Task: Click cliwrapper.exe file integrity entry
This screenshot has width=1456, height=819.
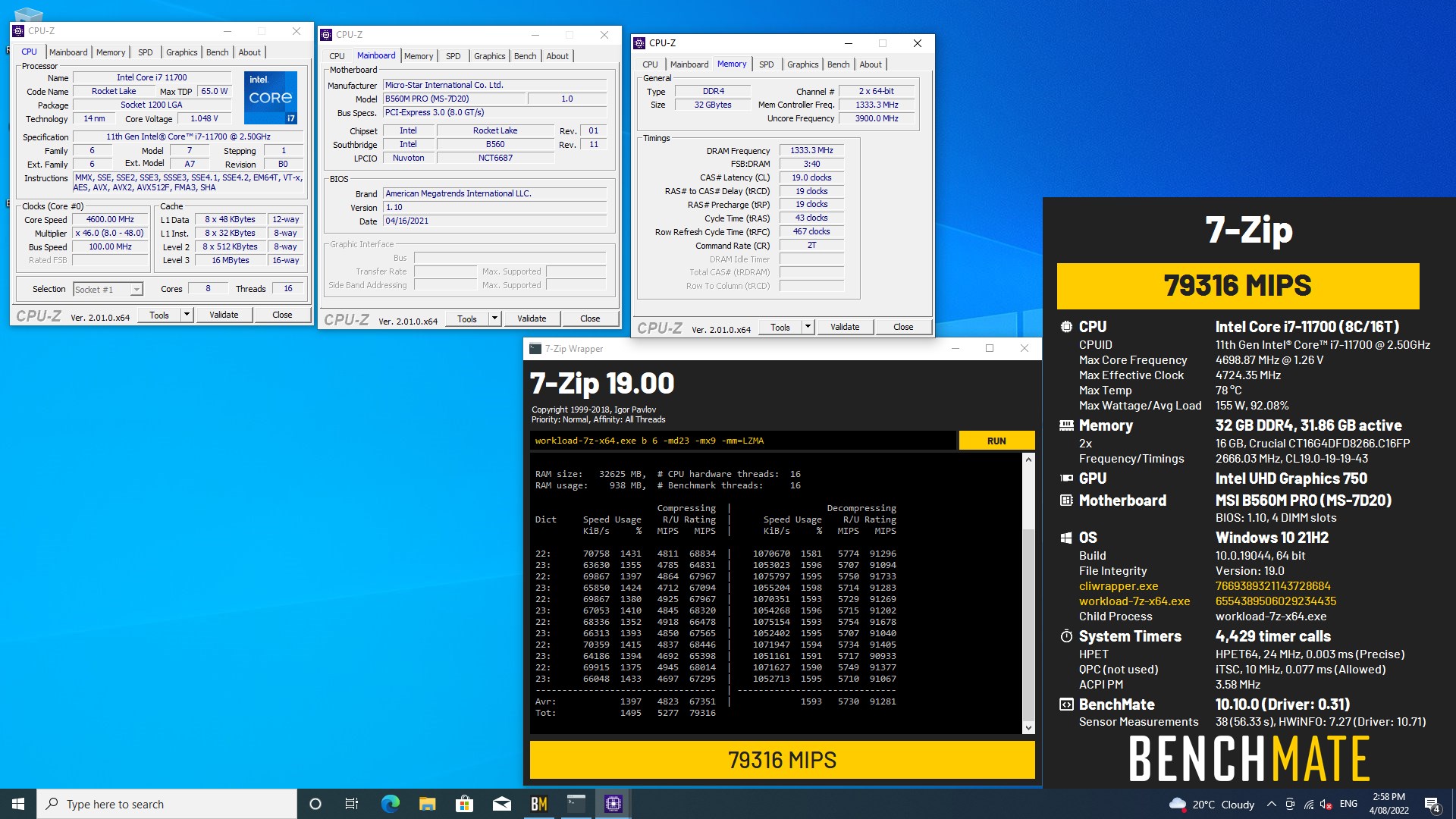Action: (1119, 586)
